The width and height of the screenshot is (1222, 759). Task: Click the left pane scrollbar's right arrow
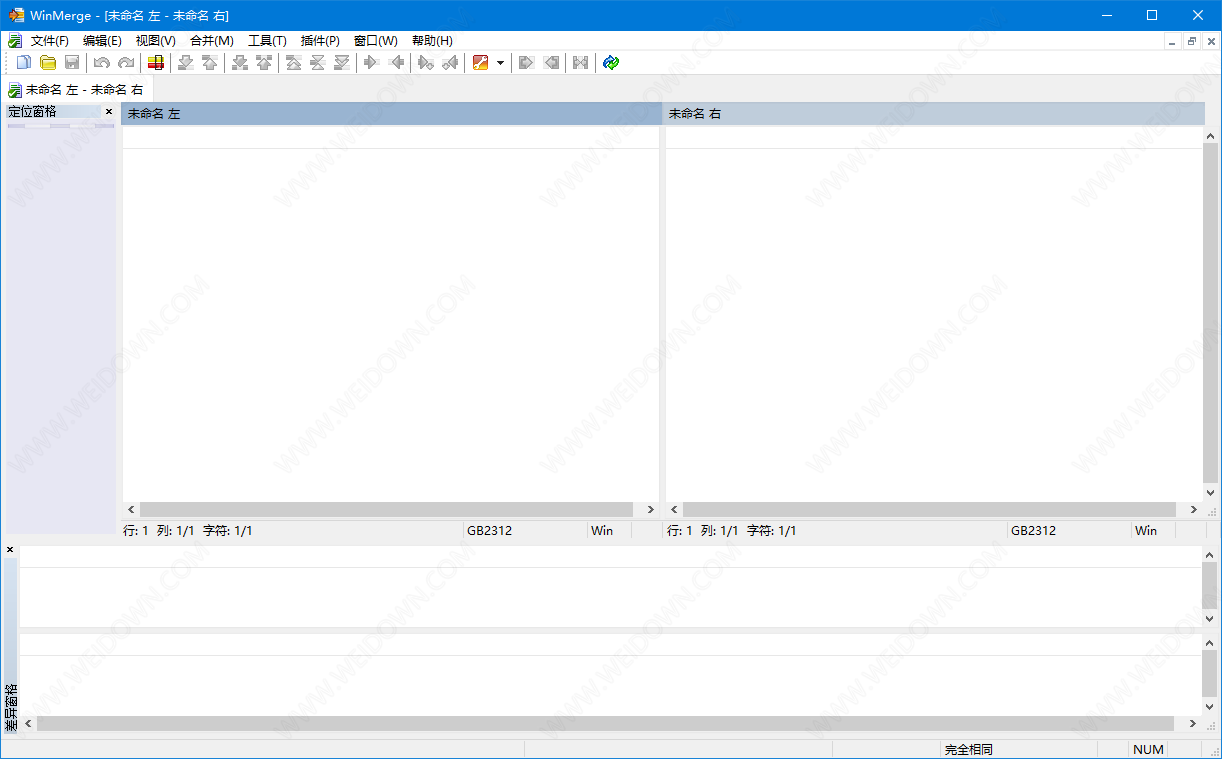651,510
